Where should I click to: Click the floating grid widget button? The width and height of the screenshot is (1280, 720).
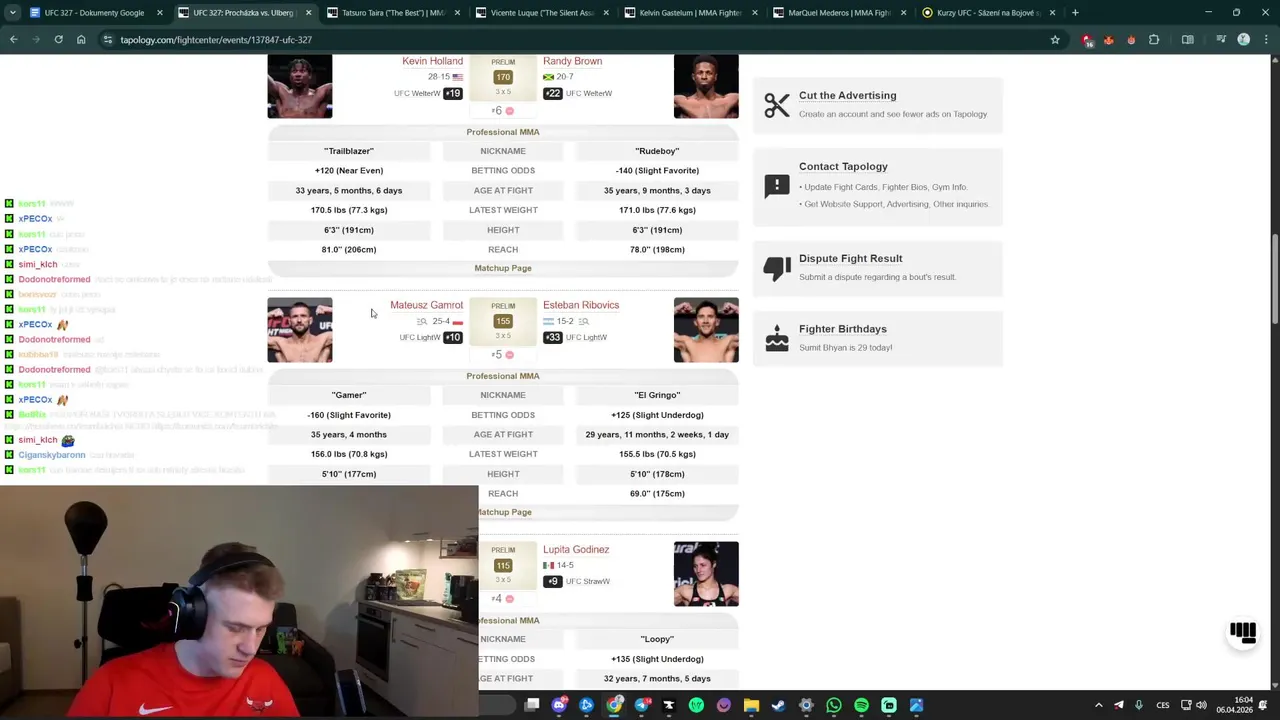pos(1243,632)
